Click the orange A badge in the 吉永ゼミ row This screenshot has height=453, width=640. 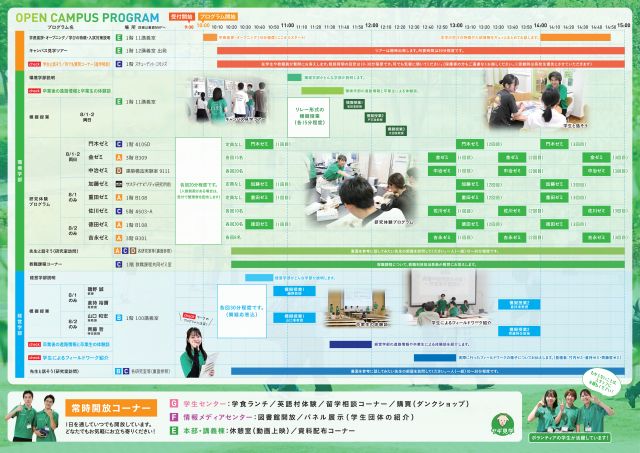tap(119, 238)
